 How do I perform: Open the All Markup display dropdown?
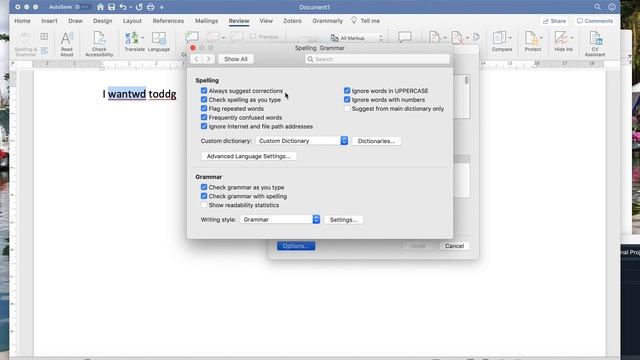point(357,38)
